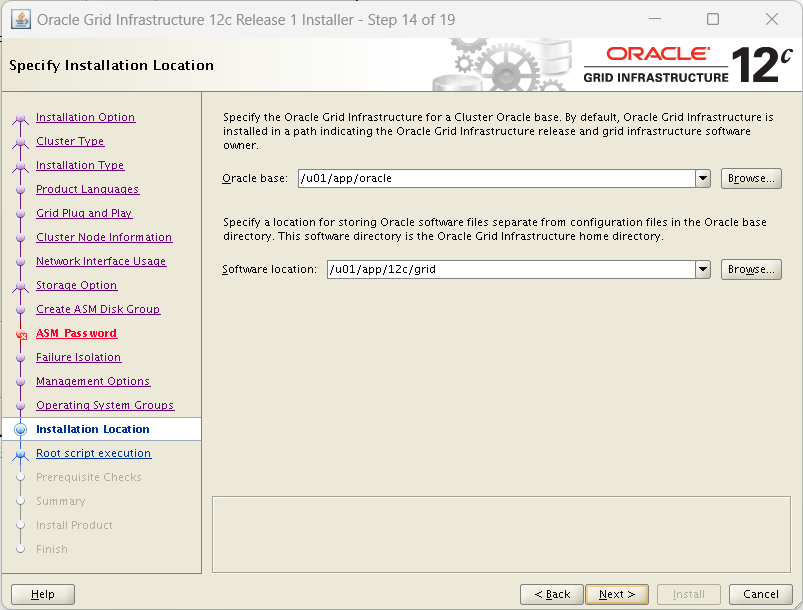Expand the Software location dropdown arrow
This screenshot has height=610, width=803.
coord(703,269)
